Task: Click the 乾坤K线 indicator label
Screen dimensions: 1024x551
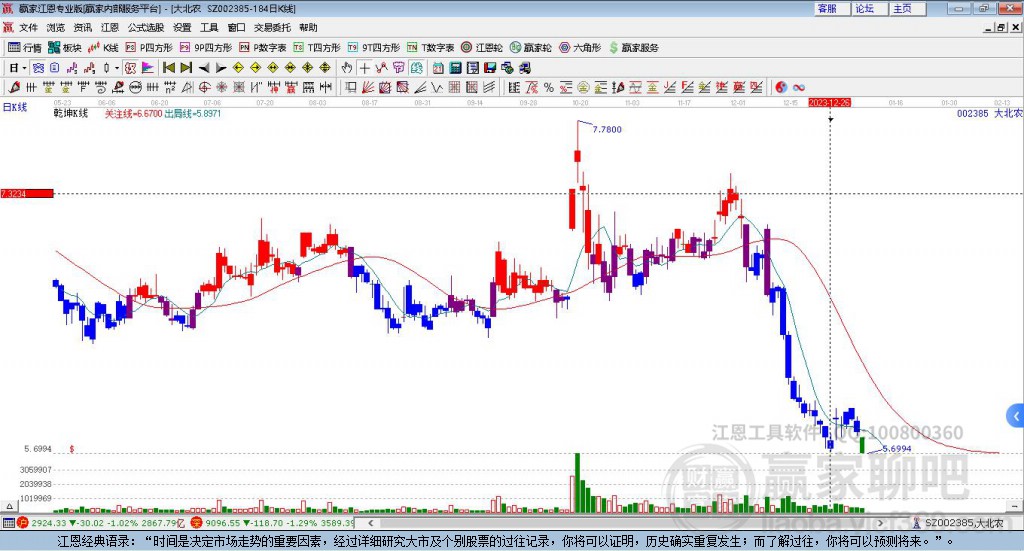Action: [71, 114]
